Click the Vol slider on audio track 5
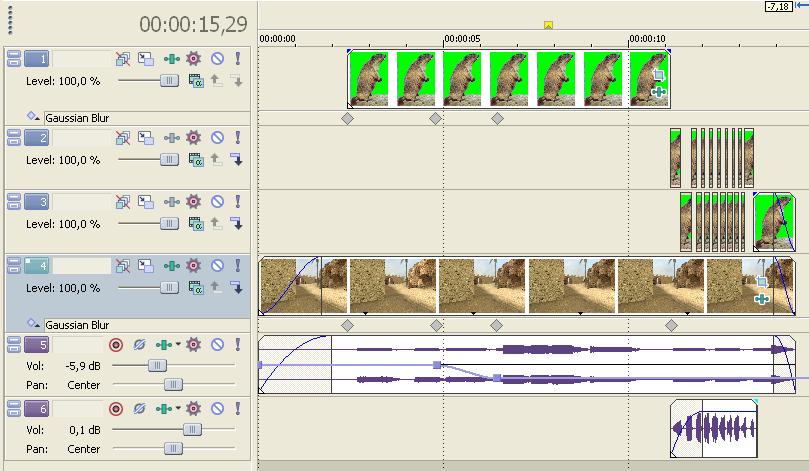809x471 pixels. pyautogui.click(x=157, y=366)
